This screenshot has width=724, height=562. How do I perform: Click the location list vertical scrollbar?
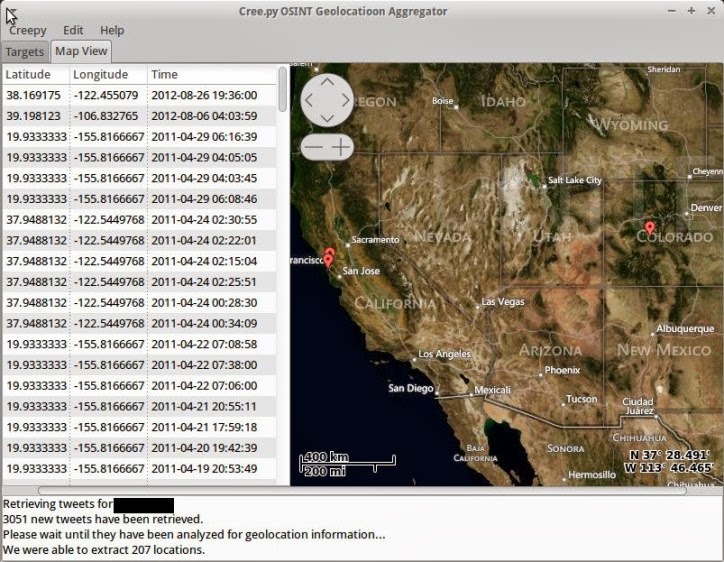[x=283, y=90]
